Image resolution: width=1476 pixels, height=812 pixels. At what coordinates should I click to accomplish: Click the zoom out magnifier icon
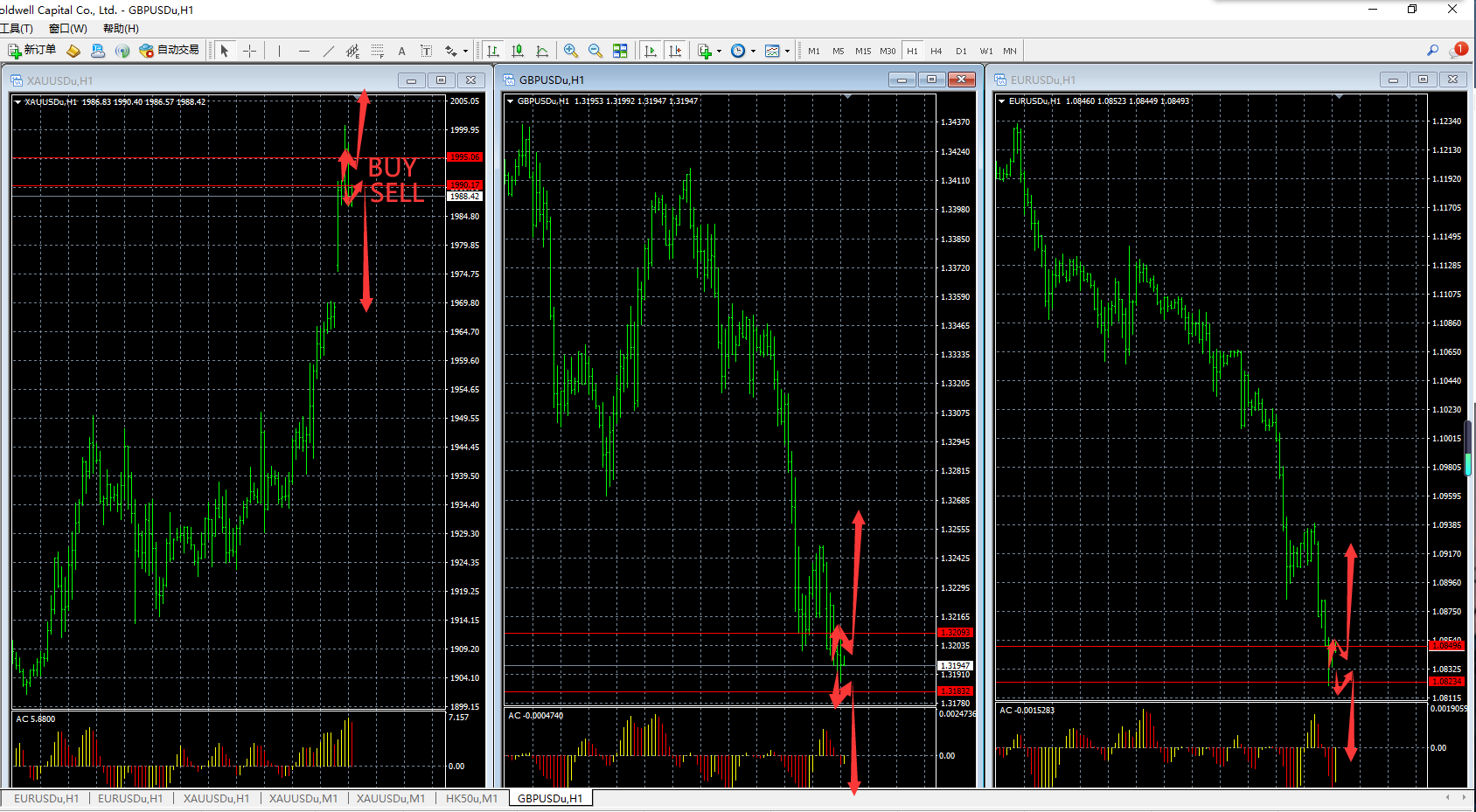point(595,51)
